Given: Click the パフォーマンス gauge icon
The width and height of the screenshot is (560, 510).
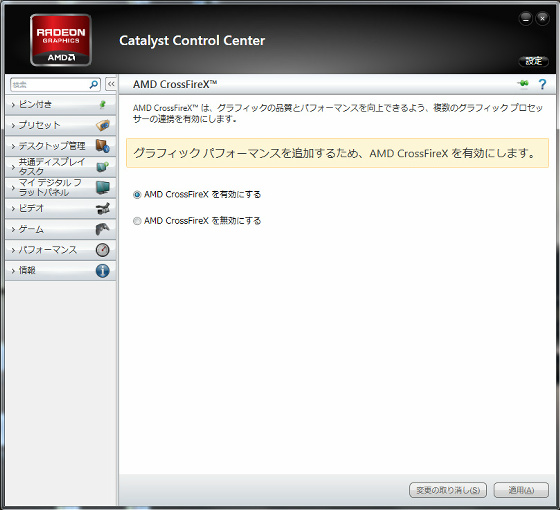Looking at the screenshot, I should 103,250.
